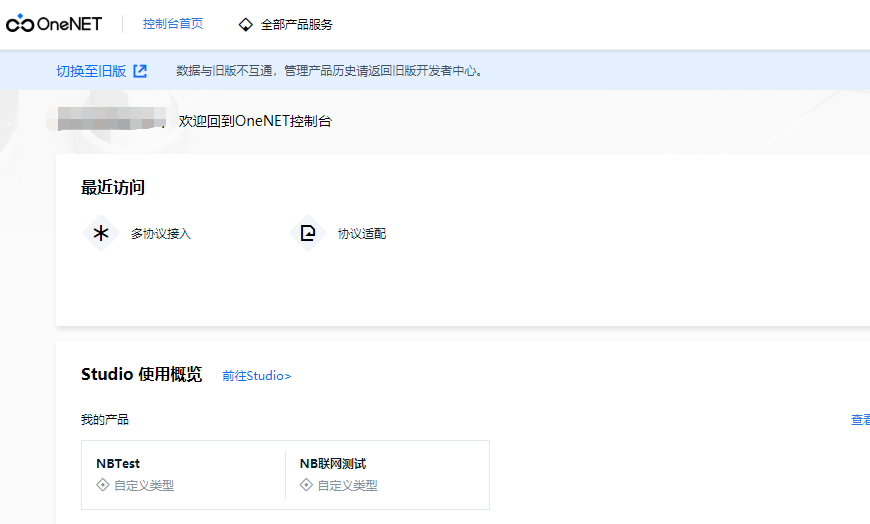Open the NBTest product card
Screen dimensions: 870x524
(184, 475)
